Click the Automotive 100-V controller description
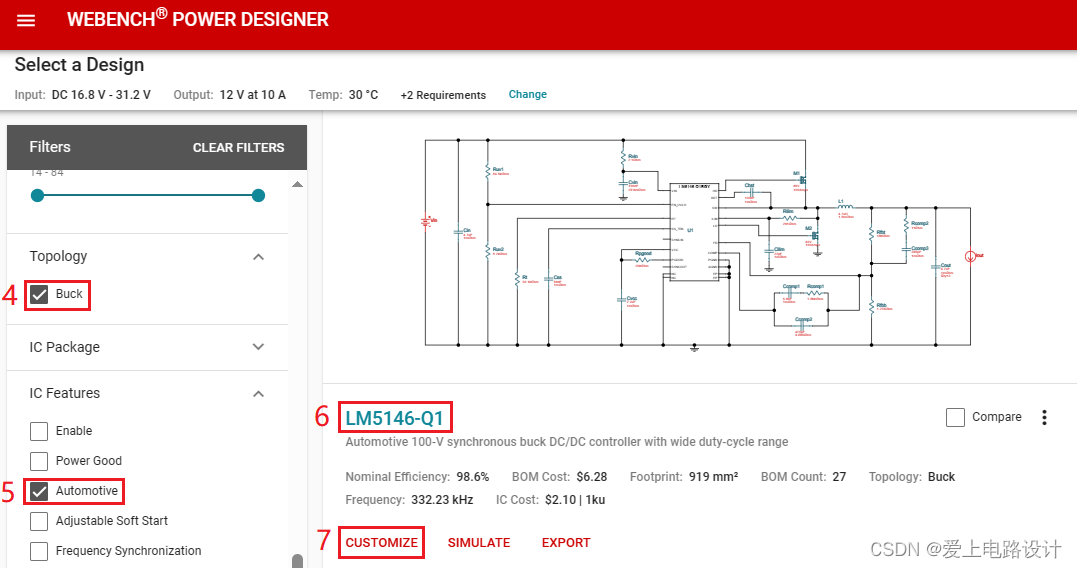 567,442
